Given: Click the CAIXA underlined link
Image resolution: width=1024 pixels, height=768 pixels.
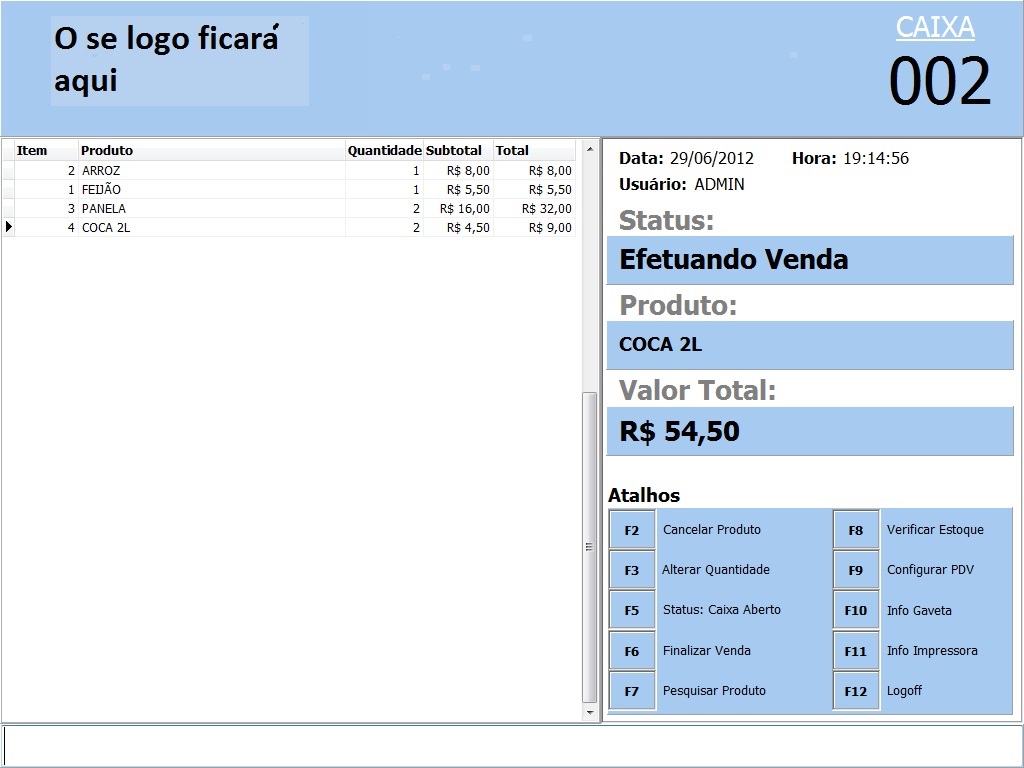Looking at the screenshot, I should pyautogui.click(x=935, y=27).
